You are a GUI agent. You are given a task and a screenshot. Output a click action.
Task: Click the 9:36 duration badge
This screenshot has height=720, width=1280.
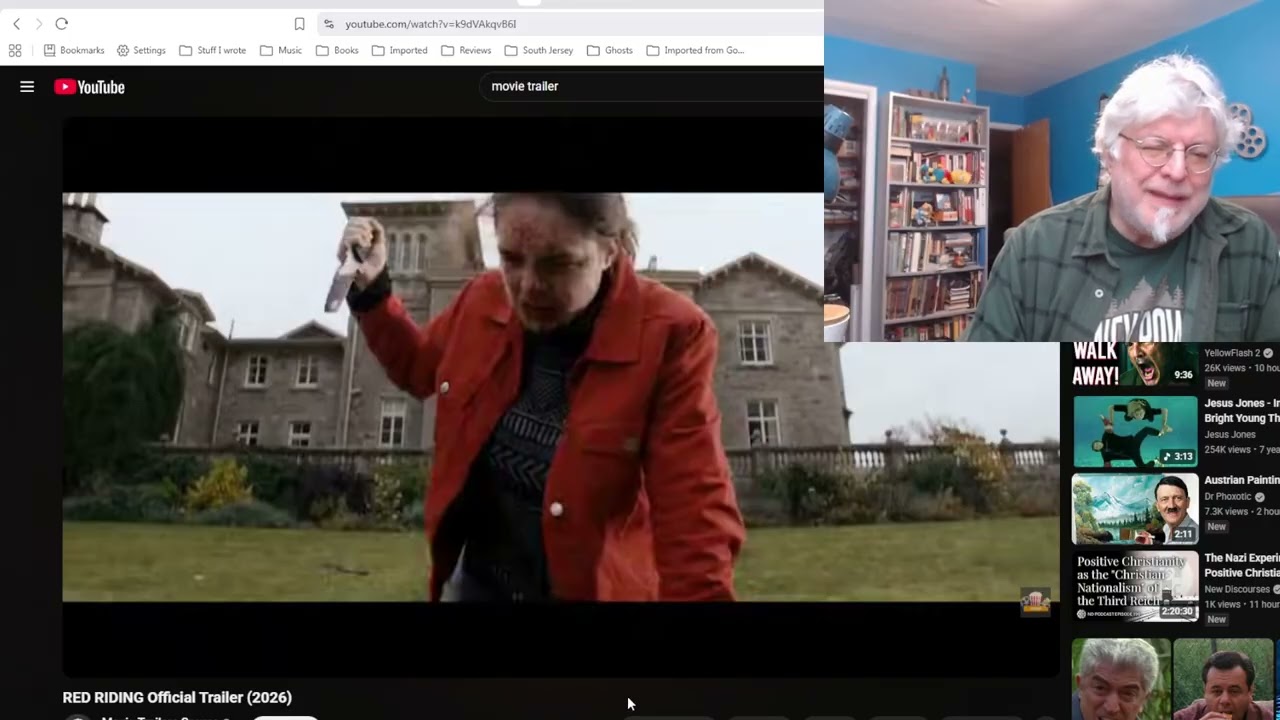(1183, 375)
